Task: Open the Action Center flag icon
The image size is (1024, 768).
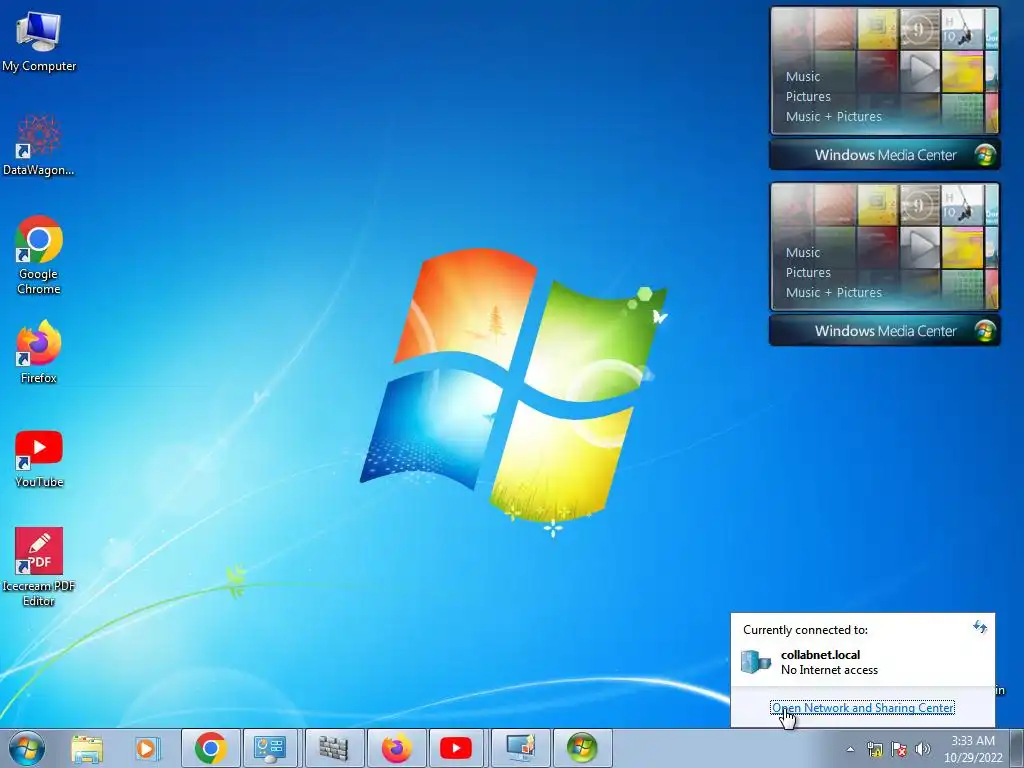Action: click(899, 749)
